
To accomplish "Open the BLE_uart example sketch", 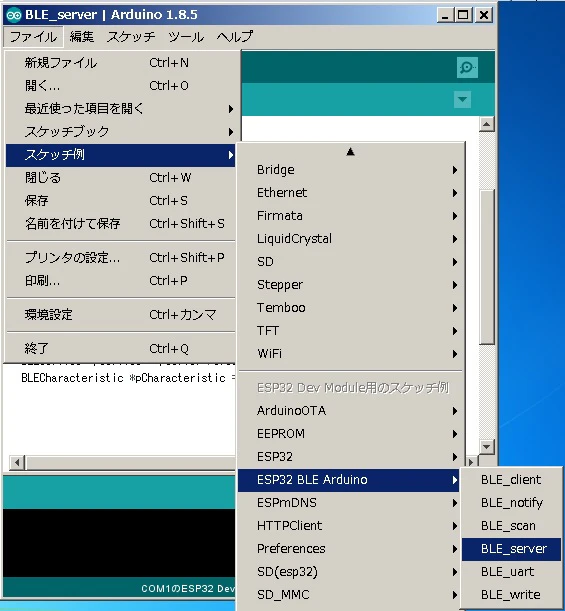I will click(511, 572).
